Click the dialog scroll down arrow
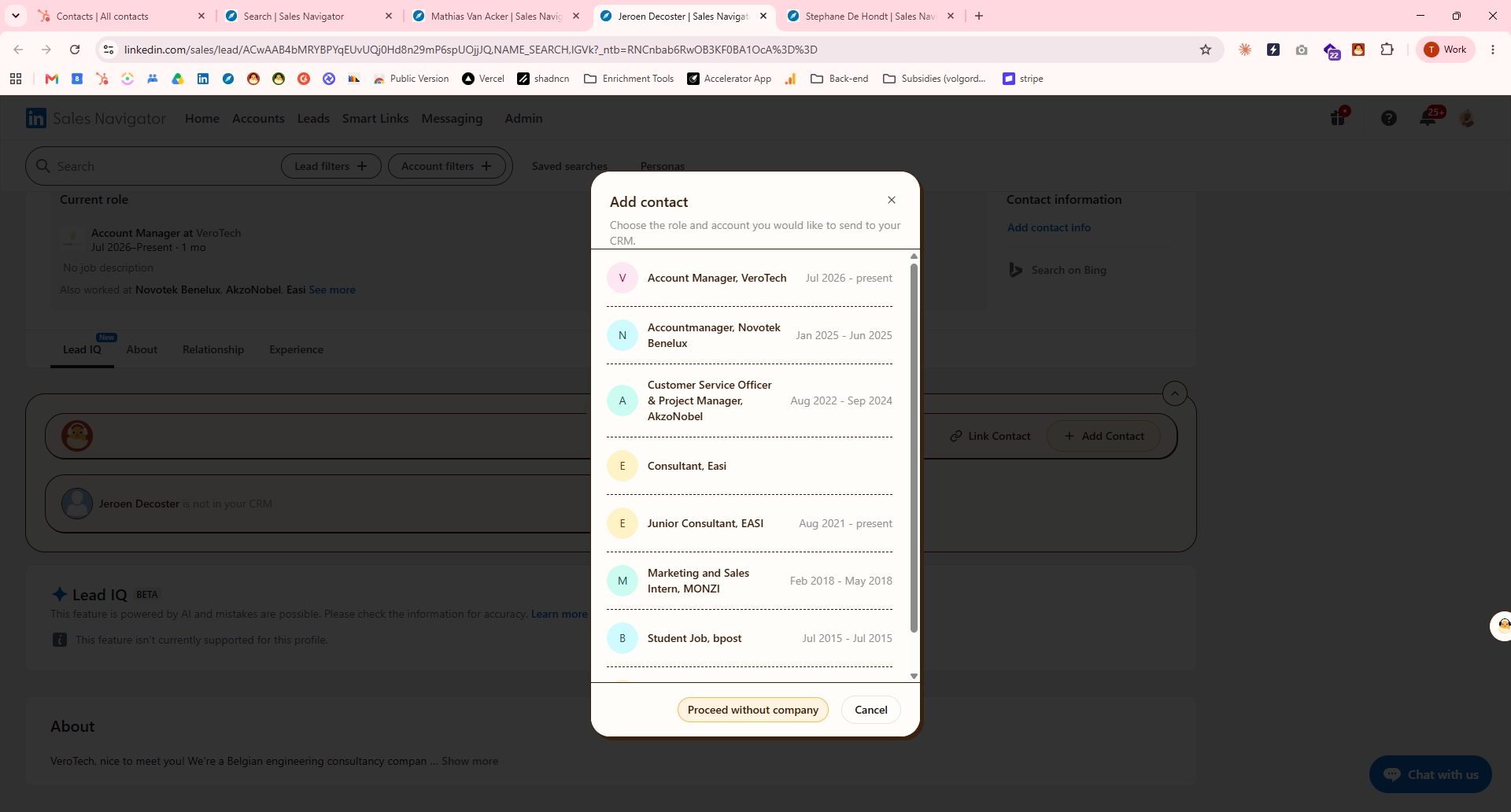 [x=914, y=676]
